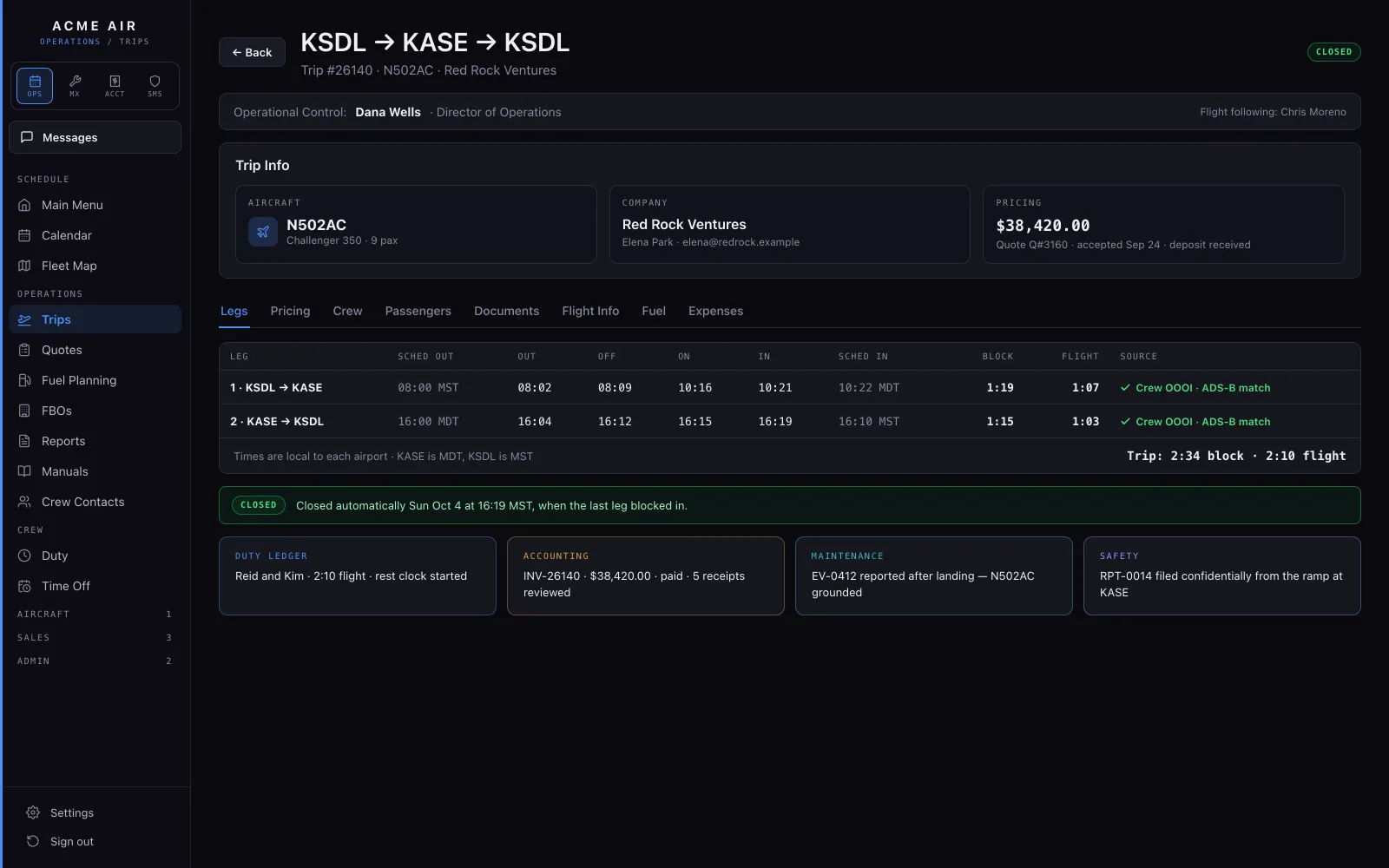Click the Crew Contacts people icon
1389x868 pixels.
tap(24, 502)
